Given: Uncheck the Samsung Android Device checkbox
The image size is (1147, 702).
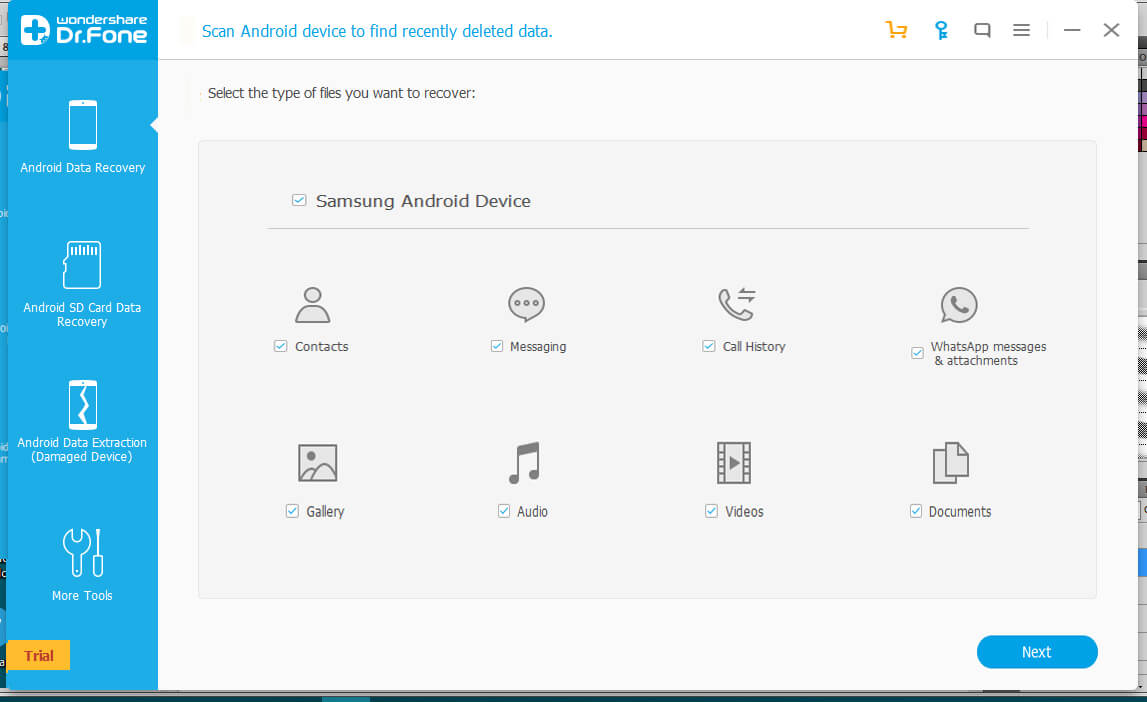Looking at the screenshot, I should click(x=299, y=200).
